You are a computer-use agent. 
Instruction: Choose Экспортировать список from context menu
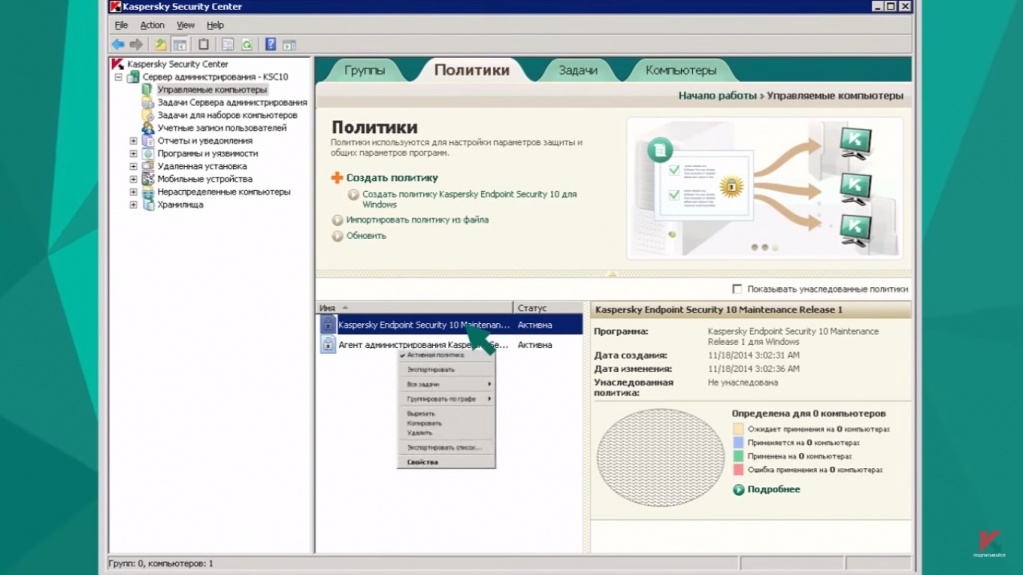coord(444,448)
